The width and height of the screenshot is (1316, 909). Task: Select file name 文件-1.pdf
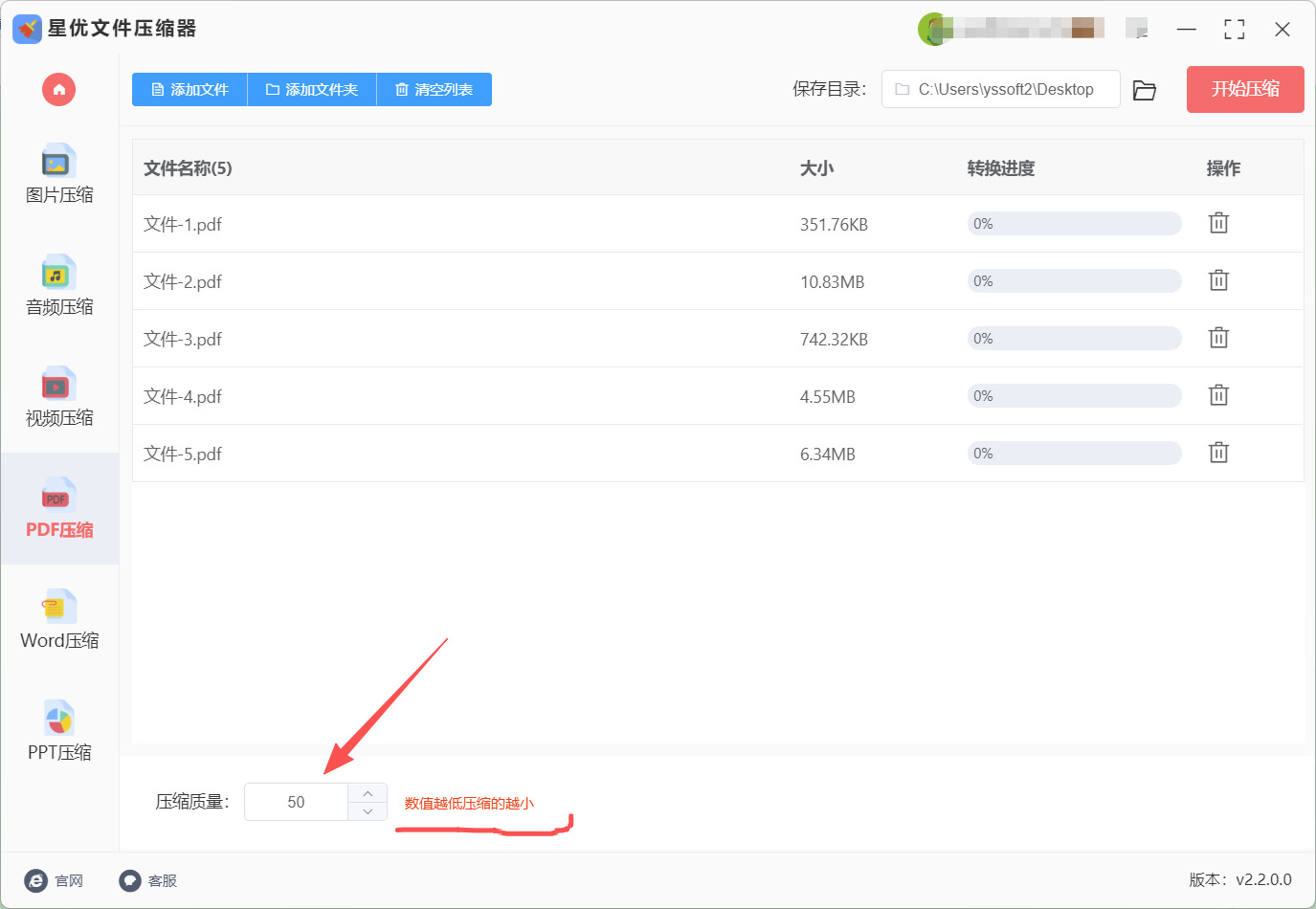[x=183, y=225]
